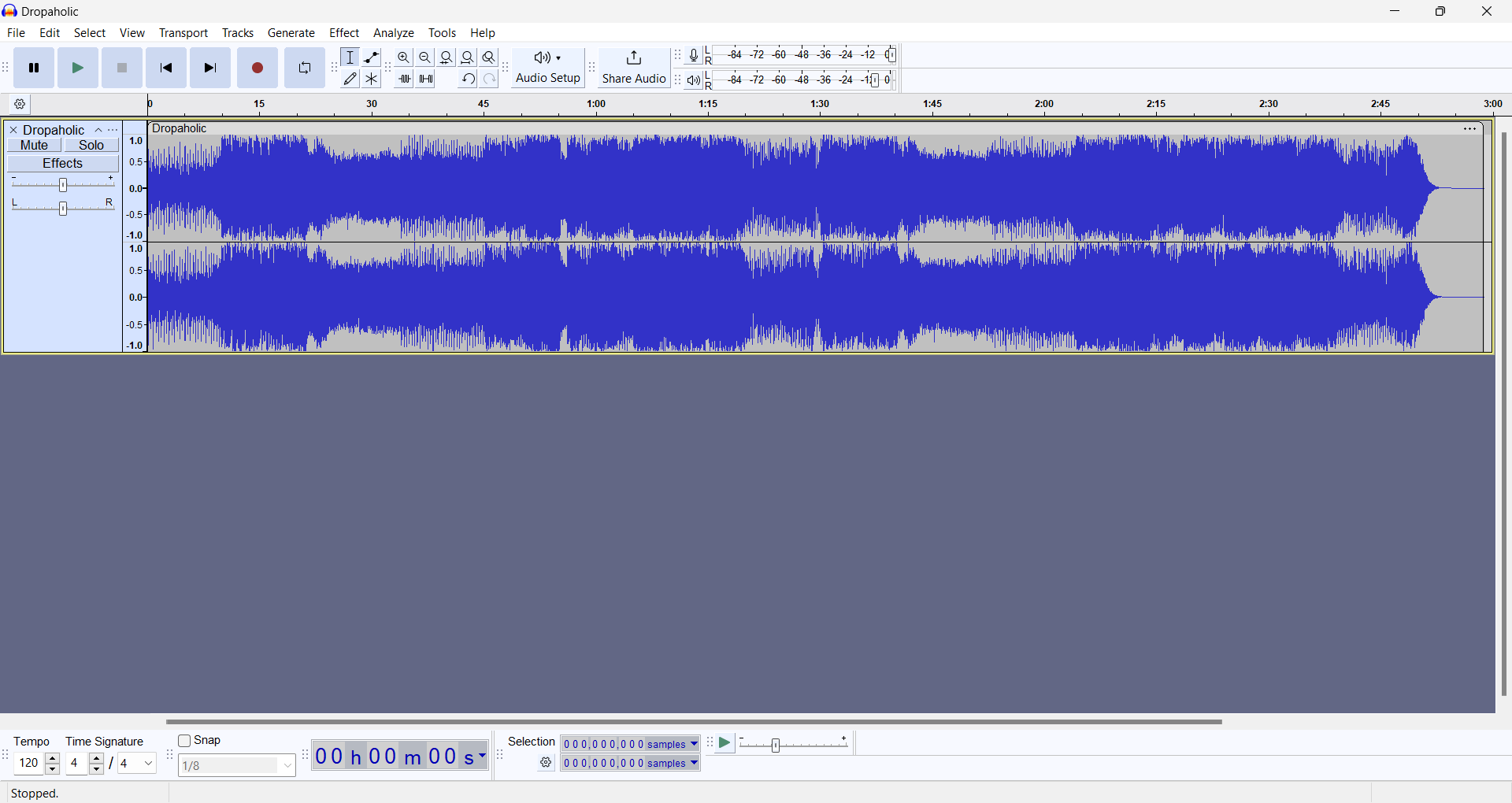Open the View menu

click(133, 33)
